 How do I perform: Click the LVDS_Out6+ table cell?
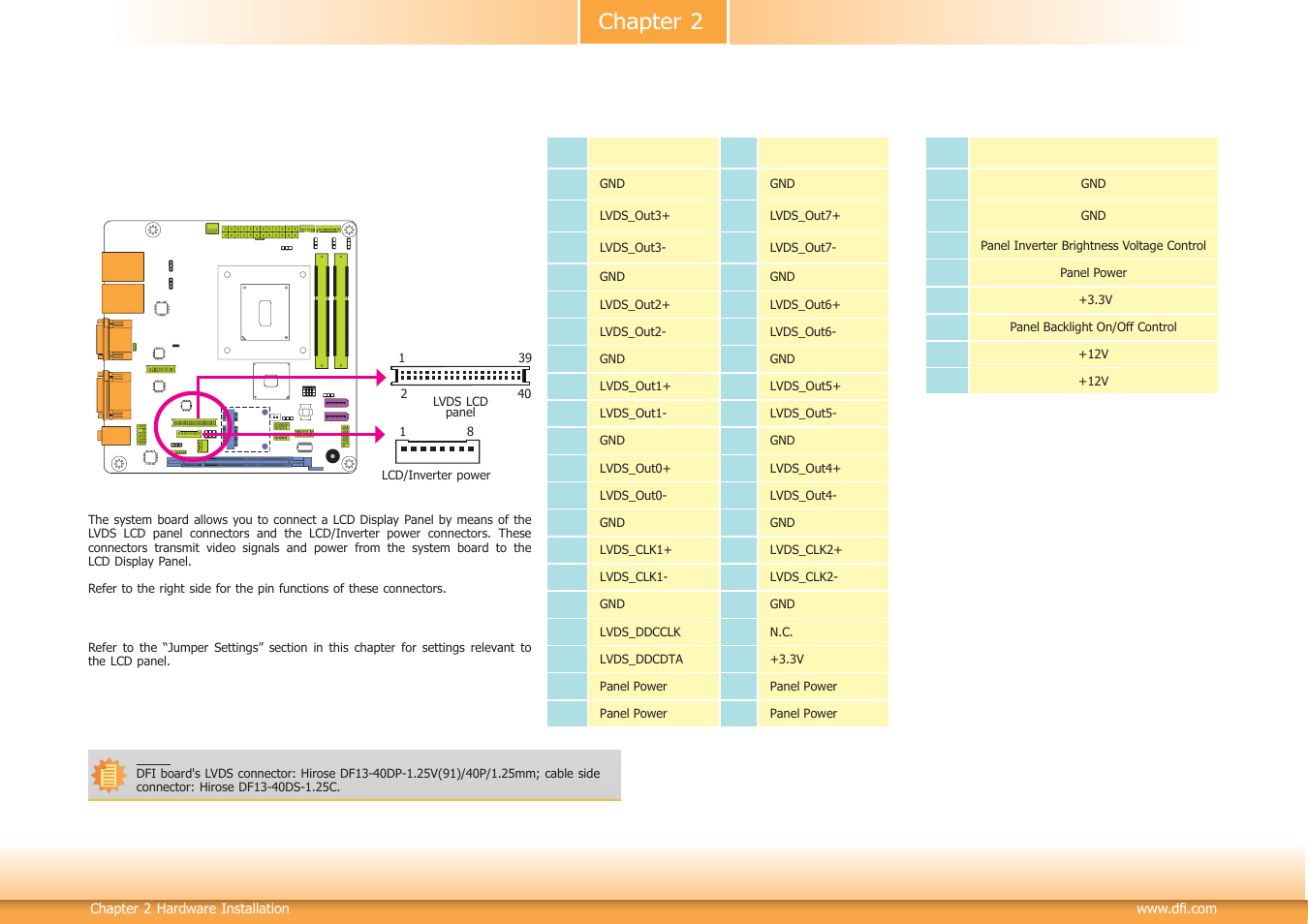tap(824, 305)
